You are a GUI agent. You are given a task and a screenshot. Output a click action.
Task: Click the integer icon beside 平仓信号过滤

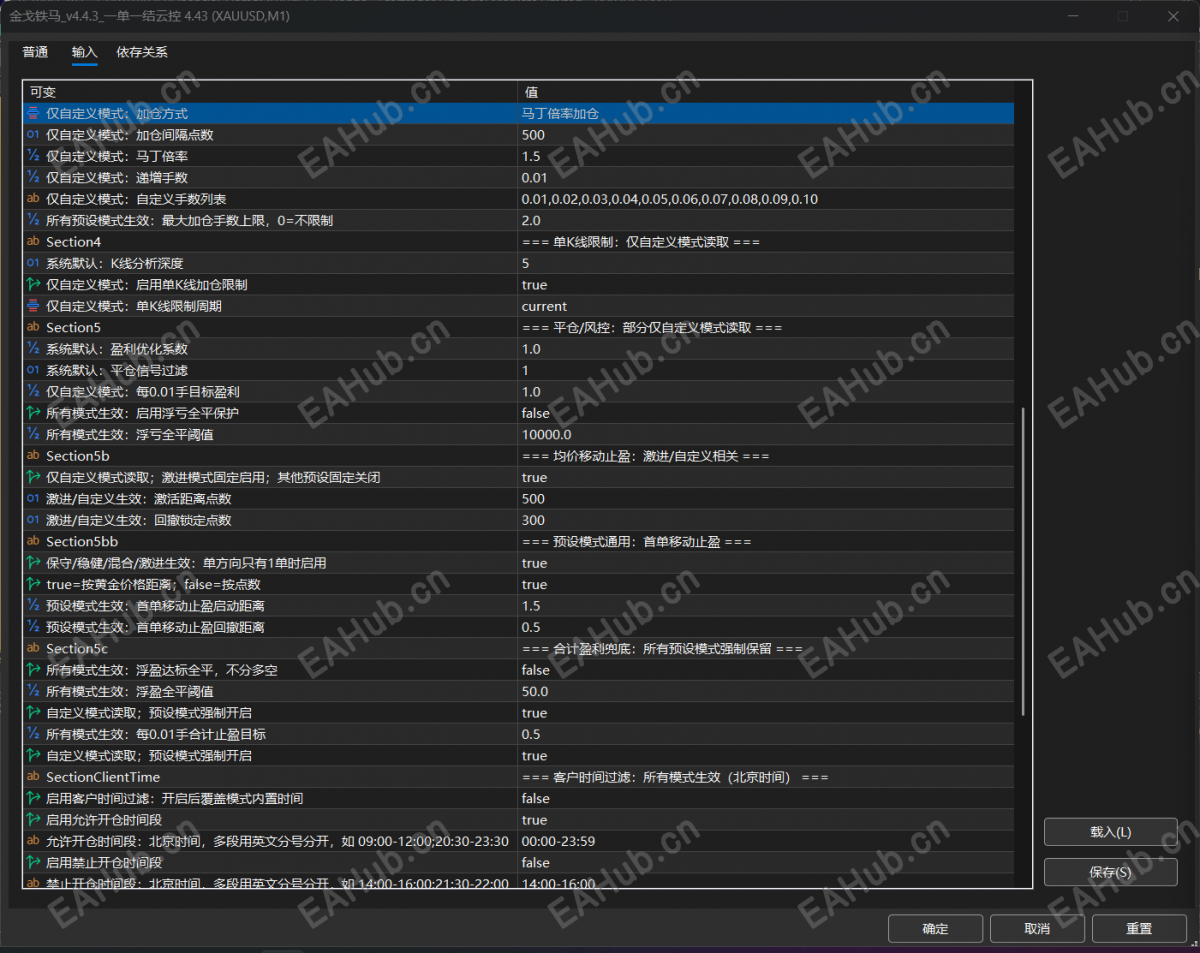[33, 370]
